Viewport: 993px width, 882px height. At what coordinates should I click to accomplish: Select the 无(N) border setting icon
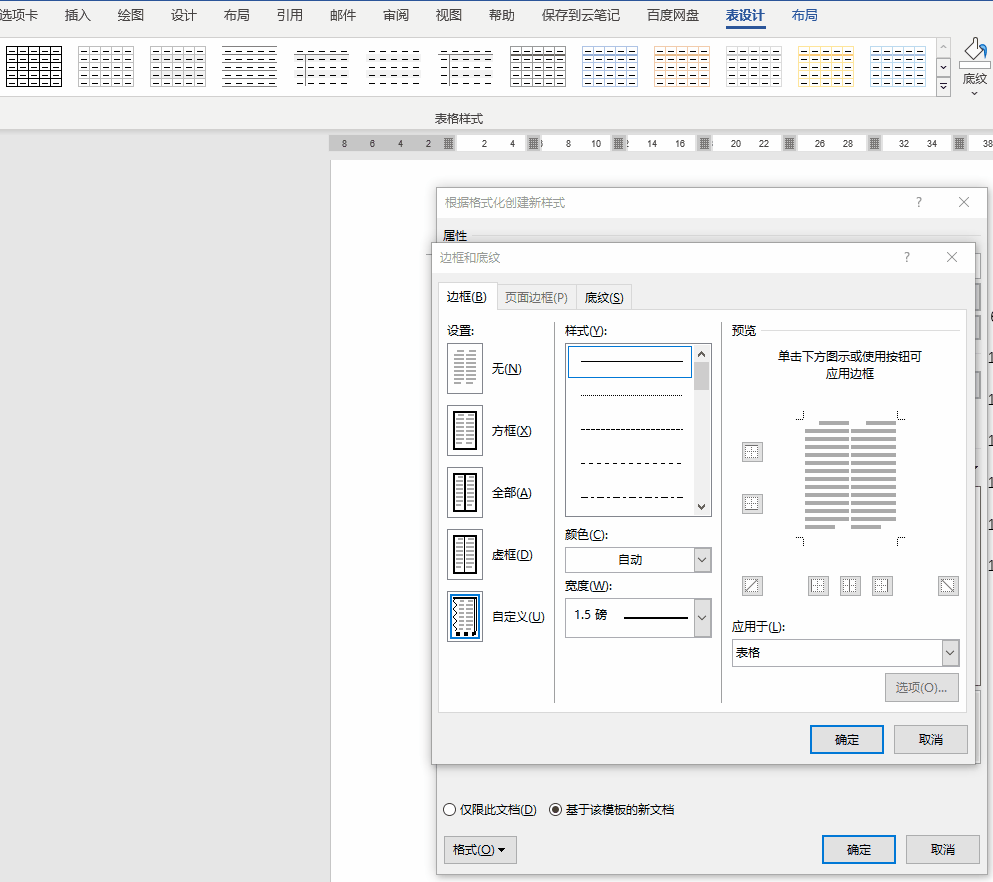tap(465, 369)
